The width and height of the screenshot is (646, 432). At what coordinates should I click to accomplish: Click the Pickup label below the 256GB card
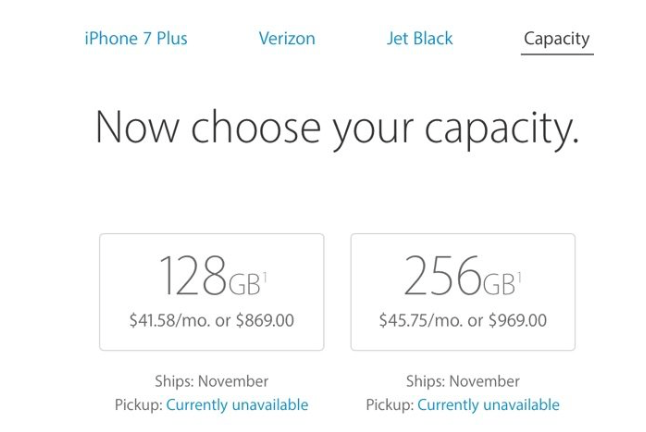point(389,405)
